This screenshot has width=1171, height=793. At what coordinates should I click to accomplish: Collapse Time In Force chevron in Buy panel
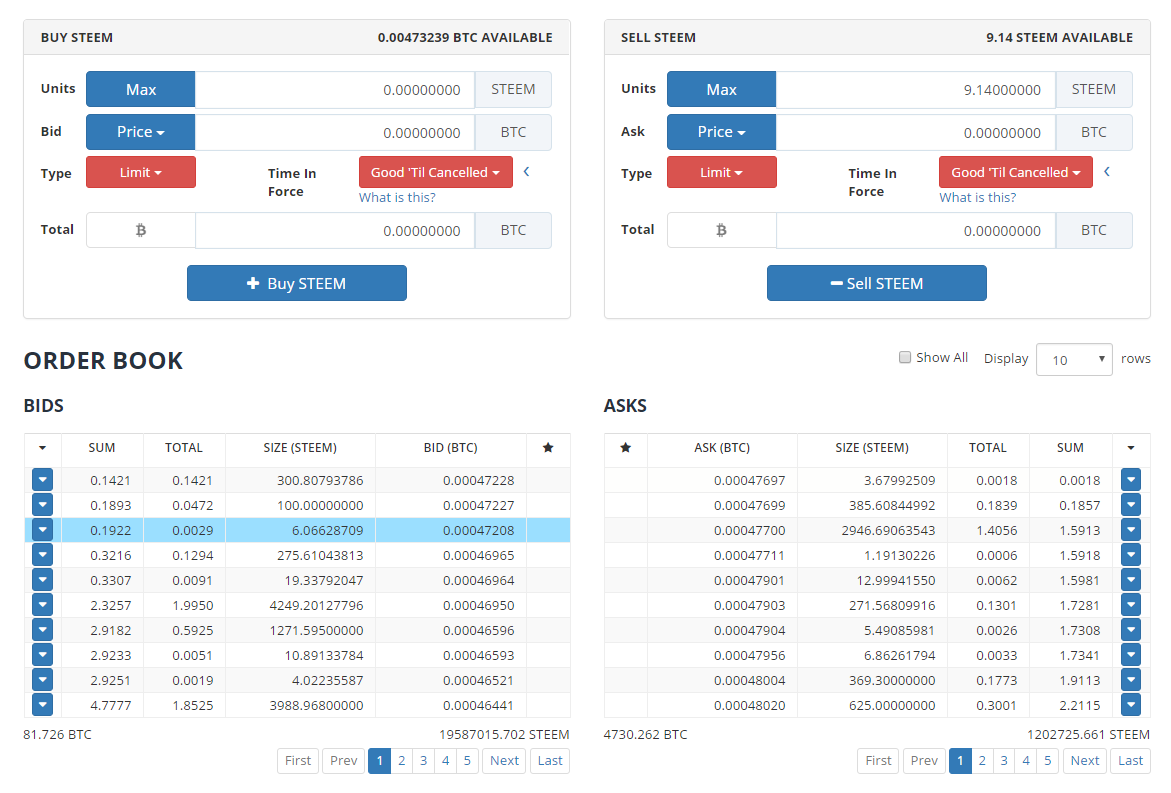click(x=527, y=172)
